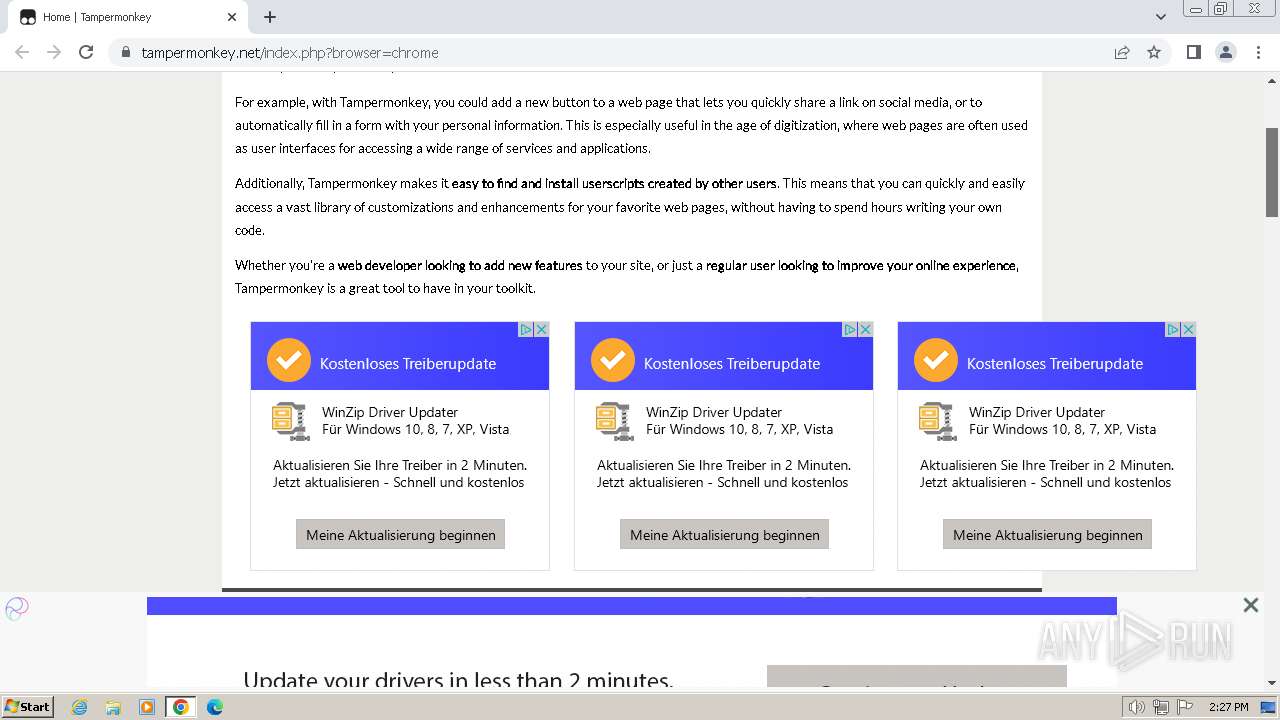Click the padlock site info icon
This screenshot has height=720, width=1280.
126,53
